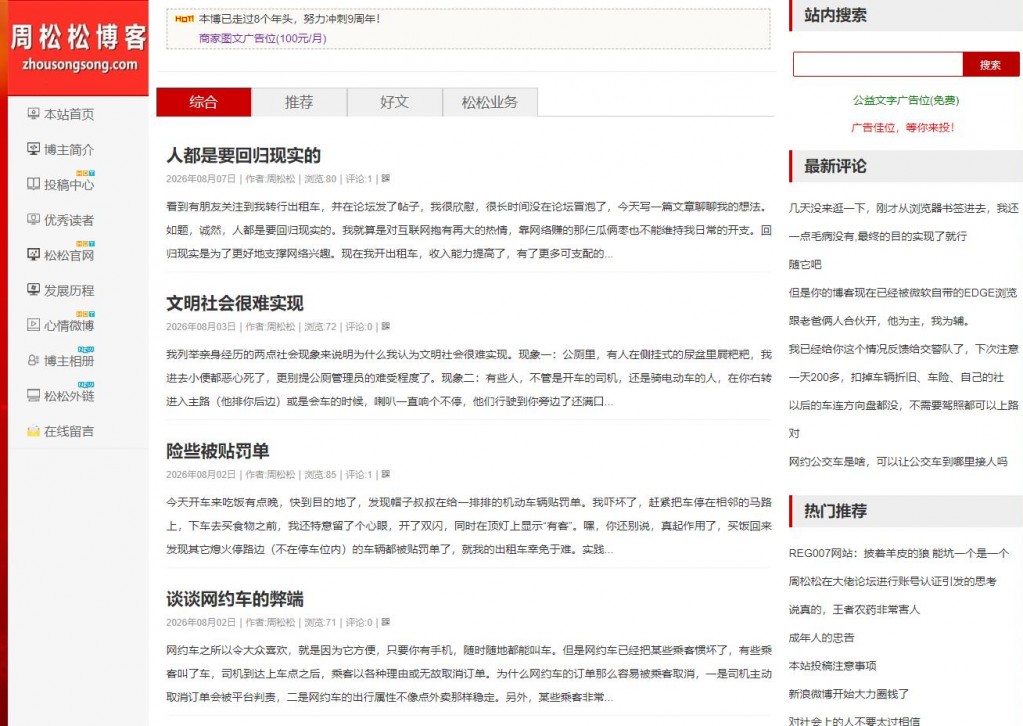Viewport: 1023px width, 726px height.
Task: Open 周松松在大佬论坛进行账号认证引发的思考
Action: pyautogui.click(x=893, y=581)
